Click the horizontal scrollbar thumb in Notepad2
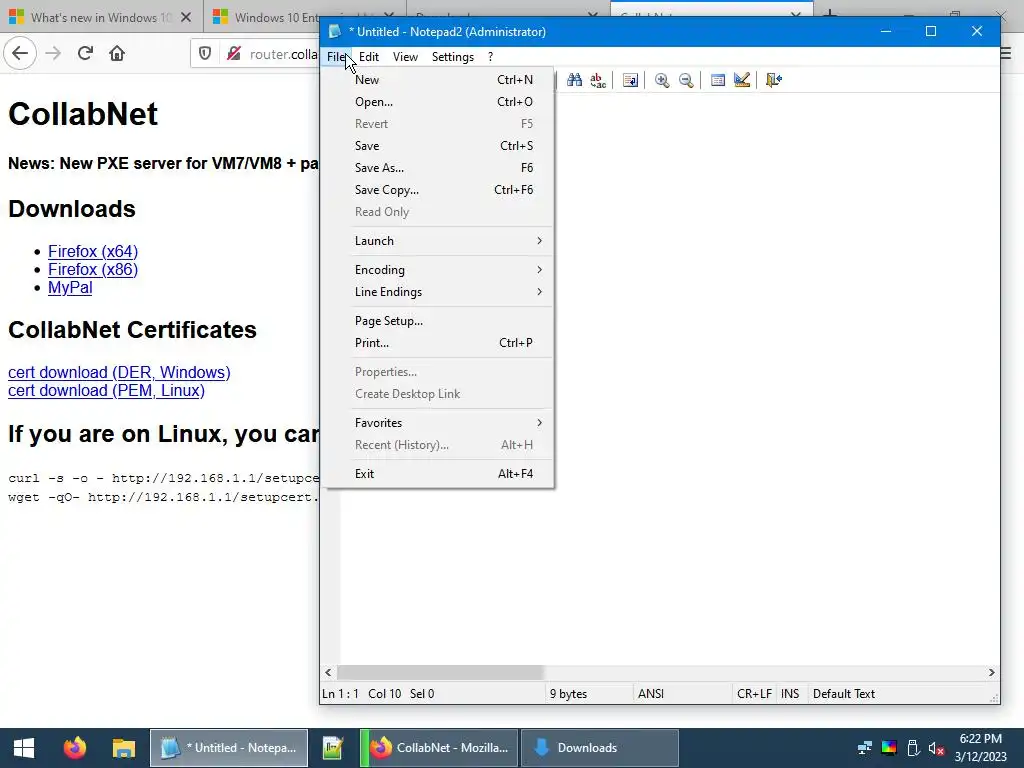Image resolution: width=1024 pixels, height=768 pixels. (x=440, y=672)
